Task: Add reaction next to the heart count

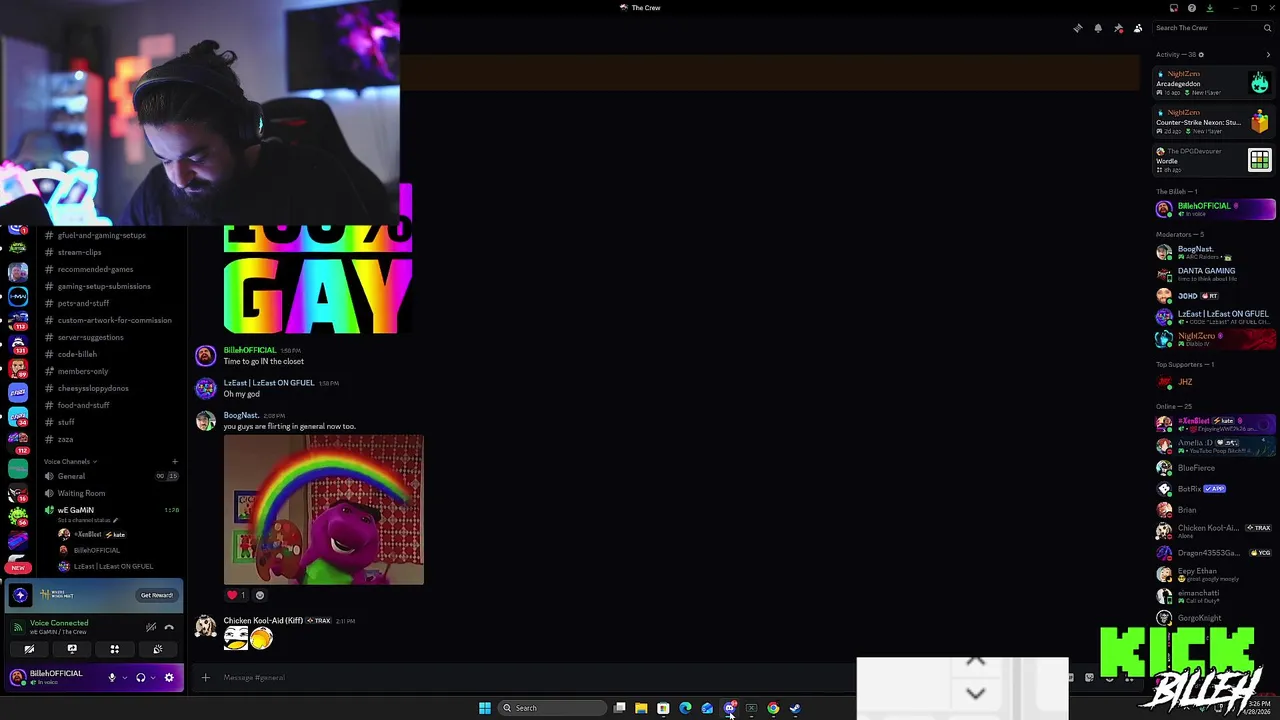Action: [260, 595]
